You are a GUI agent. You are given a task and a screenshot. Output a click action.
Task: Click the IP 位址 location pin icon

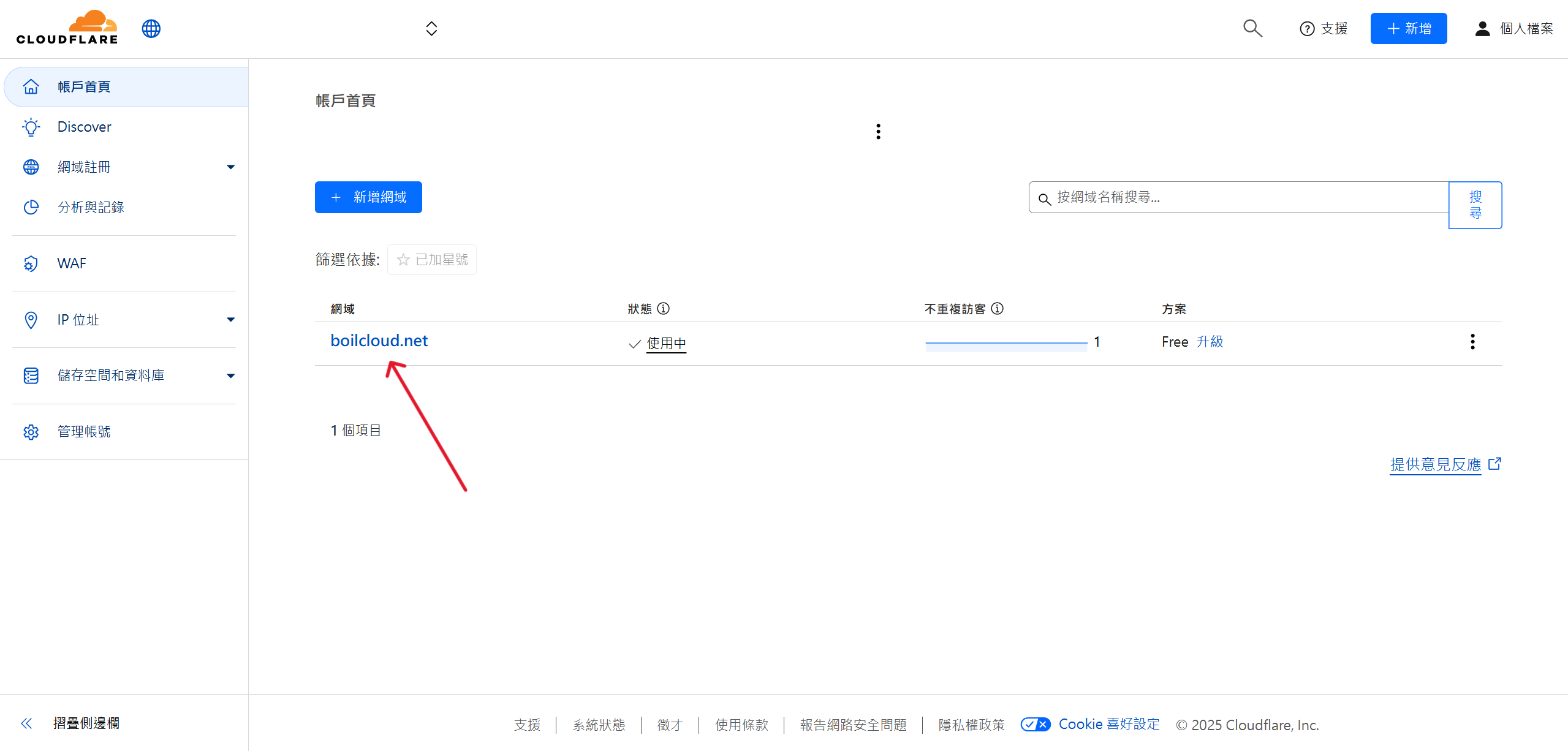31,320
